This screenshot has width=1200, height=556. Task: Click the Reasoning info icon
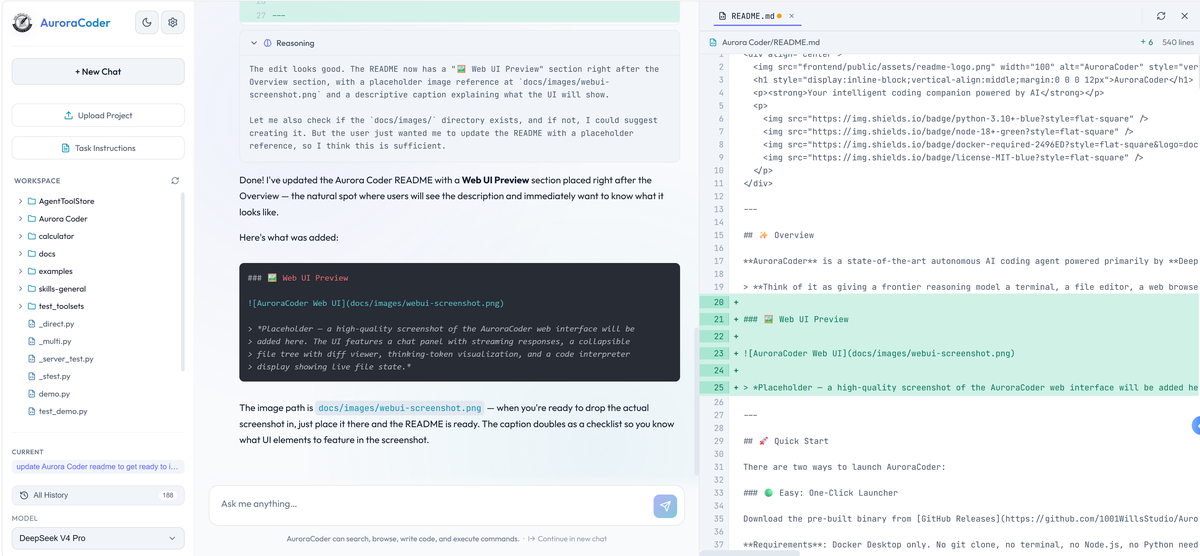click(x=268, y=43)
